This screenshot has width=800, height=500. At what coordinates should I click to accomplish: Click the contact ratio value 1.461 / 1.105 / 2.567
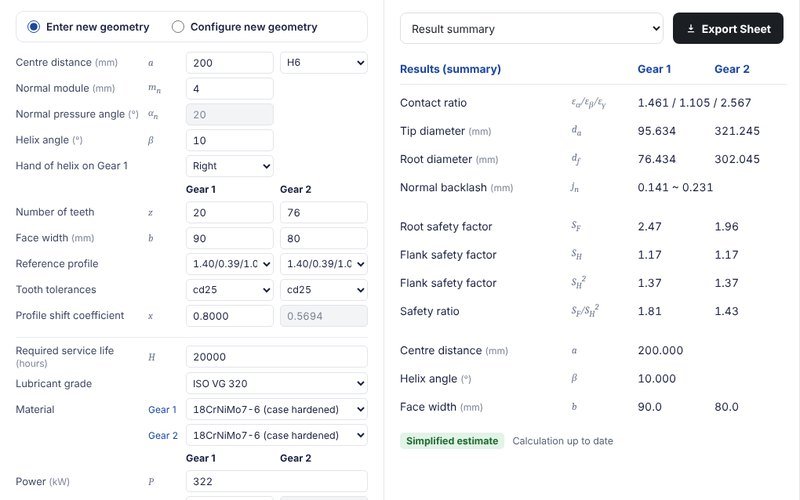(x=694, y=103)
